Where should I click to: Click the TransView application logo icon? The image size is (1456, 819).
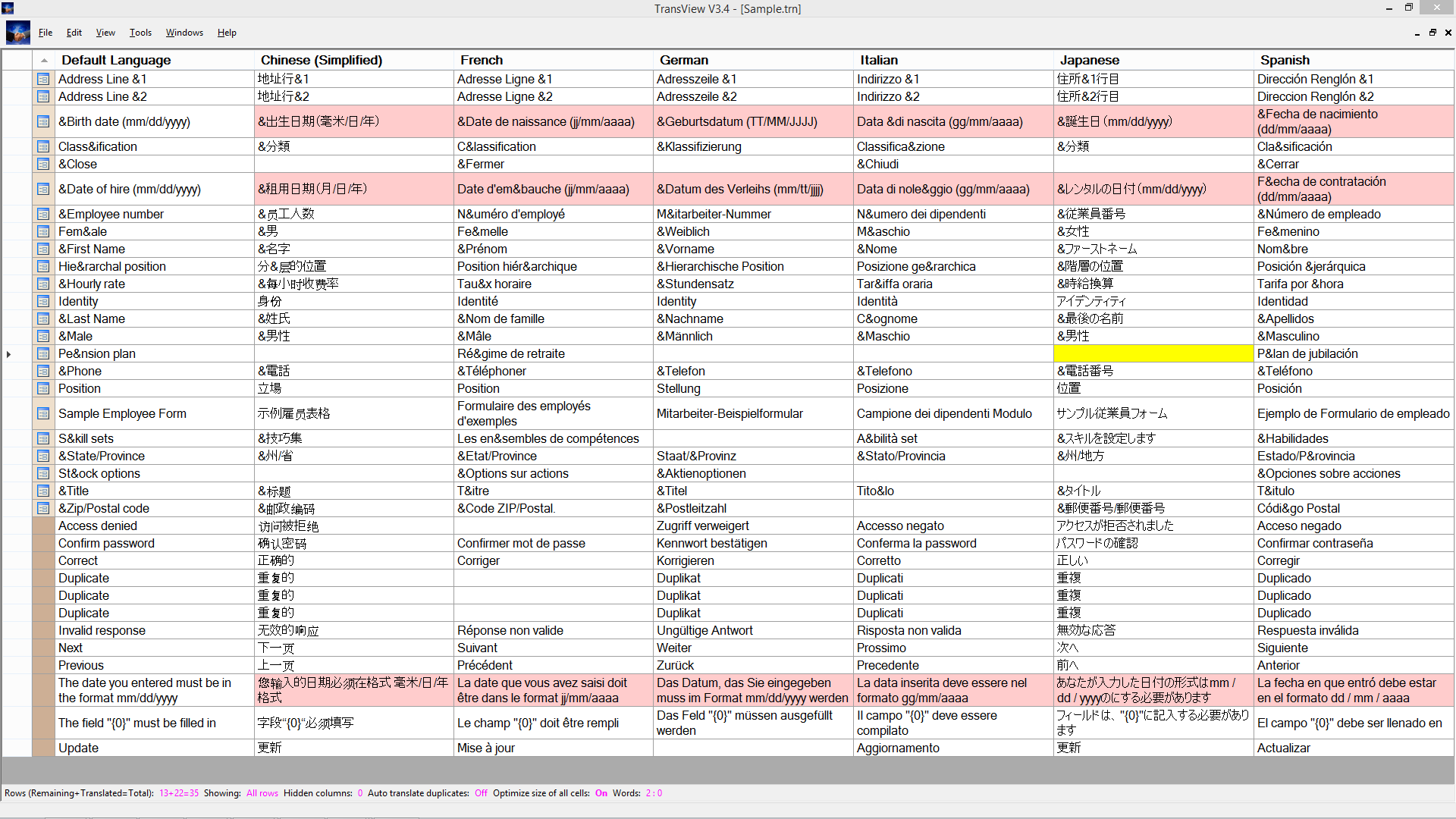18,33
